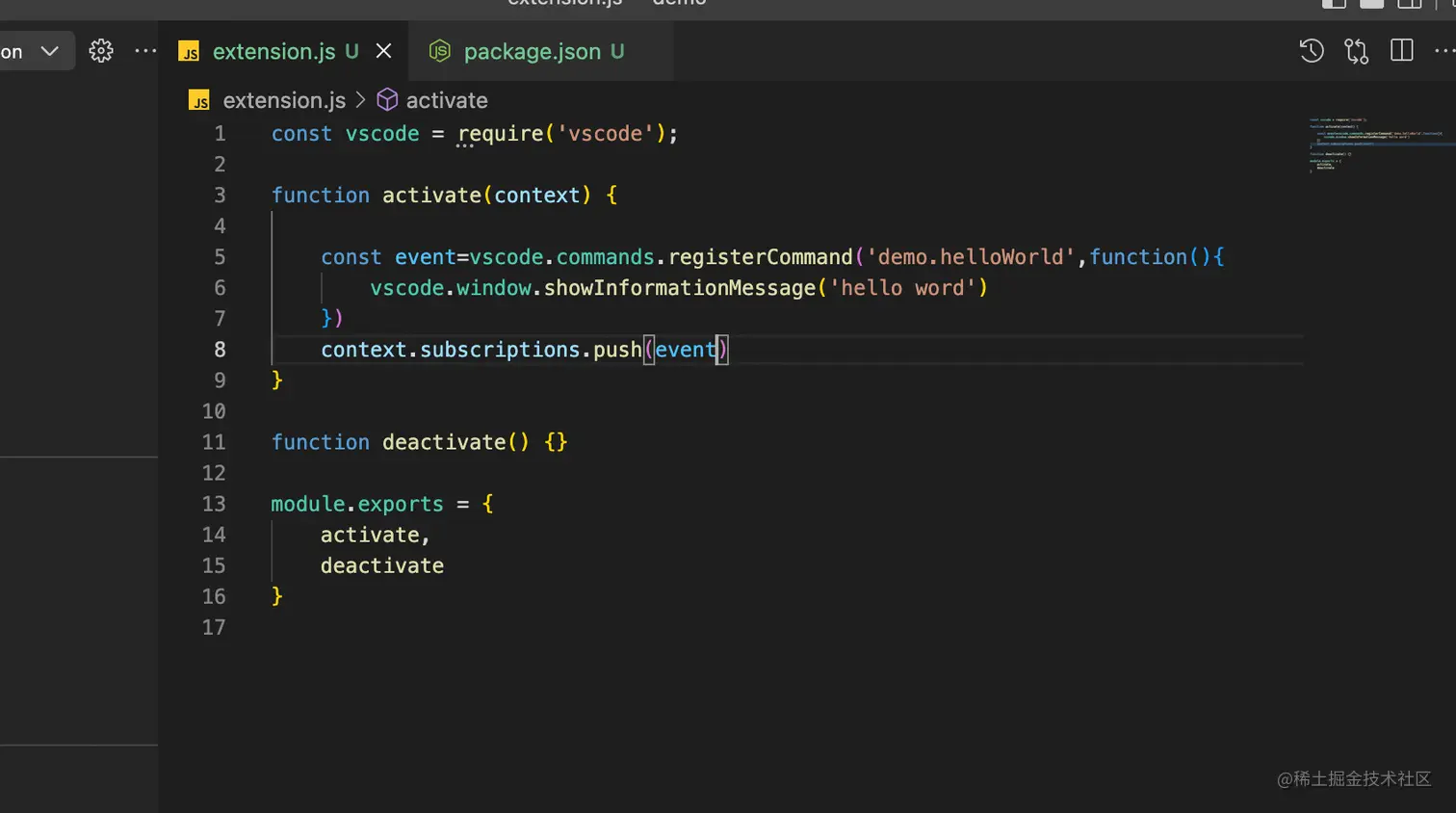Select the activate symbol breadcrumb
Image resolution: width=1456 pixels, height=813 pixels.
(447, 100)
